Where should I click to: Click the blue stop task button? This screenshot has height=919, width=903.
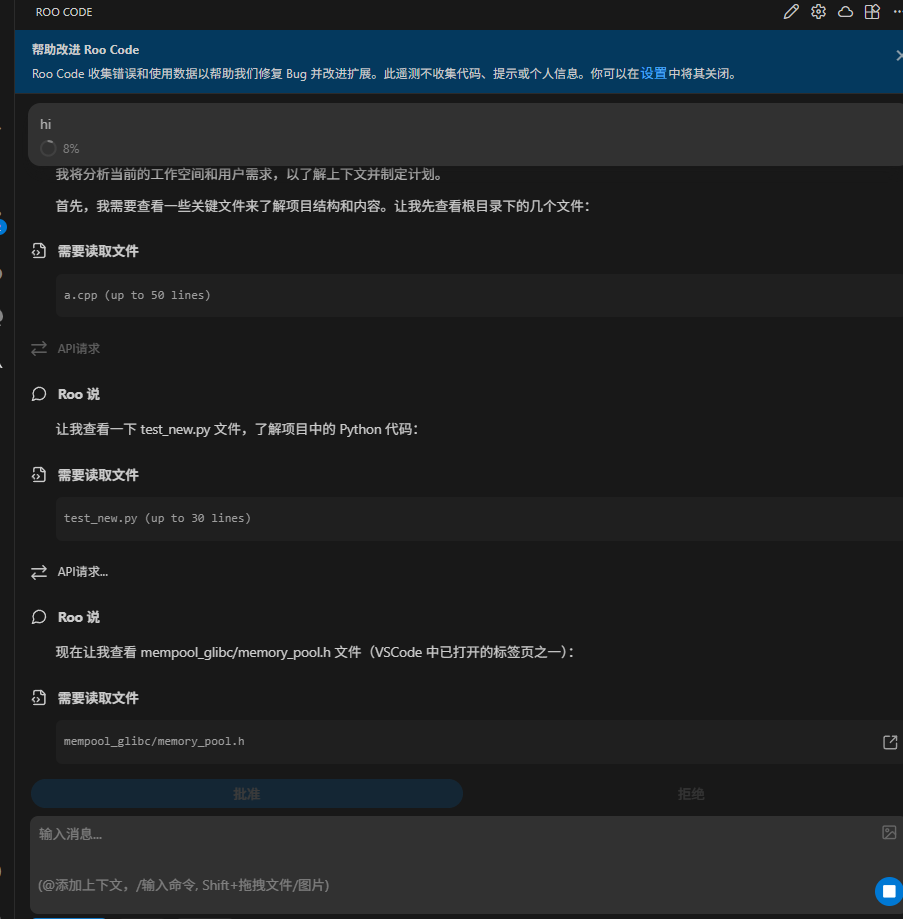tap(889, 891)
